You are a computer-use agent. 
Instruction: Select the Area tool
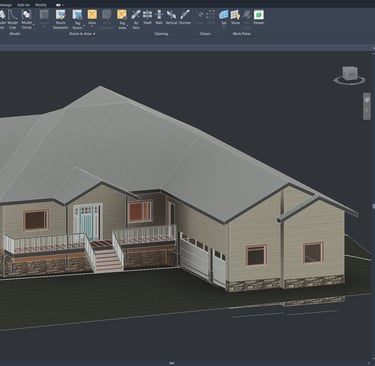pos(92,17)
